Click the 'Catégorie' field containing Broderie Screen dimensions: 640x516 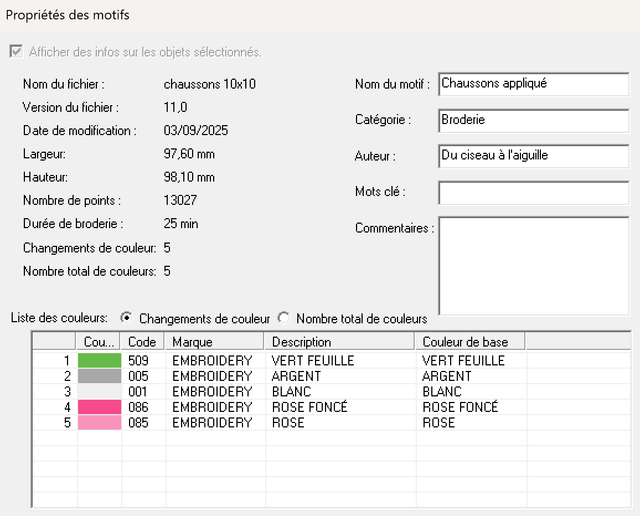[x=533, y=120]
